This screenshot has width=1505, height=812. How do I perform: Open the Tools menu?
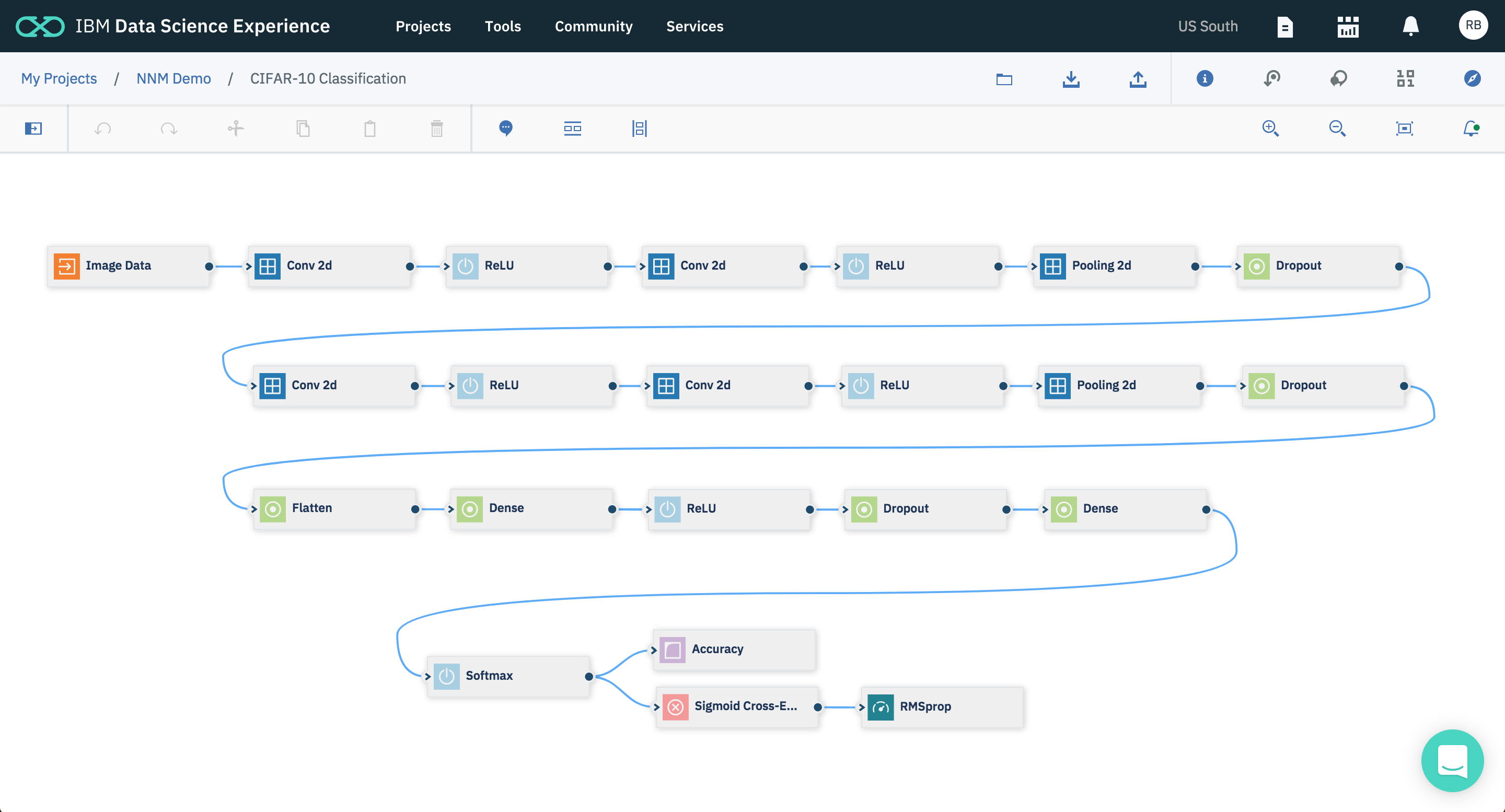[x=502, y=26]
